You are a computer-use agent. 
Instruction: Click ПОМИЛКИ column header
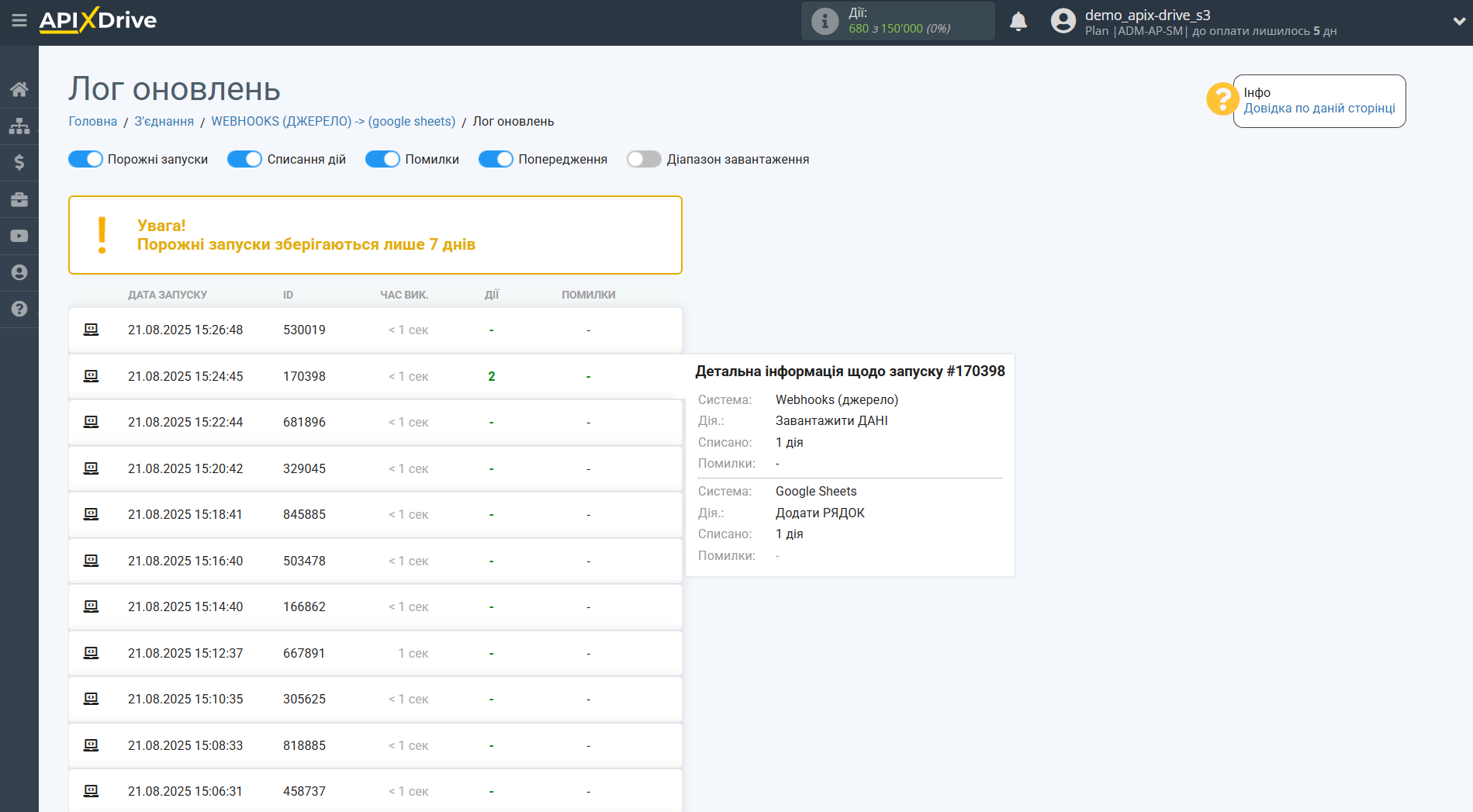click(589, 295)
